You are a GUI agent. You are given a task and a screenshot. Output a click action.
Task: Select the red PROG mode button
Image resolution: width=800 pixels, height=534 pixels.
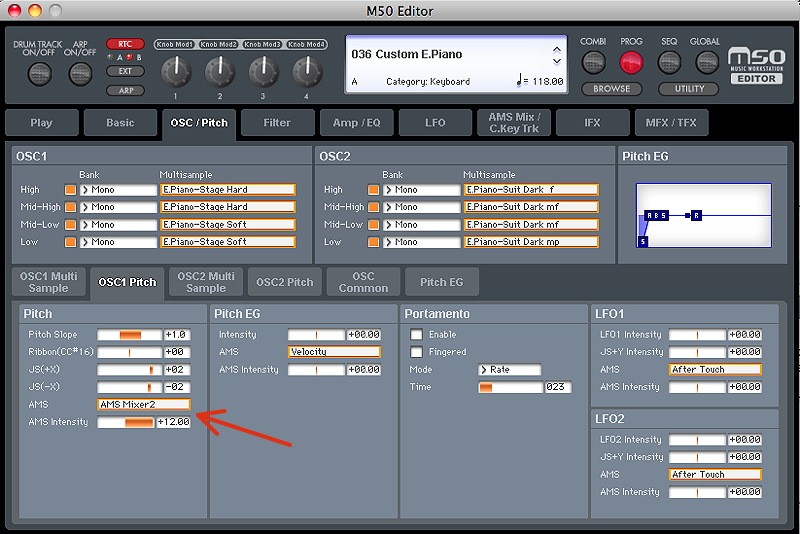pyautogui.click(x=631, y=63)
